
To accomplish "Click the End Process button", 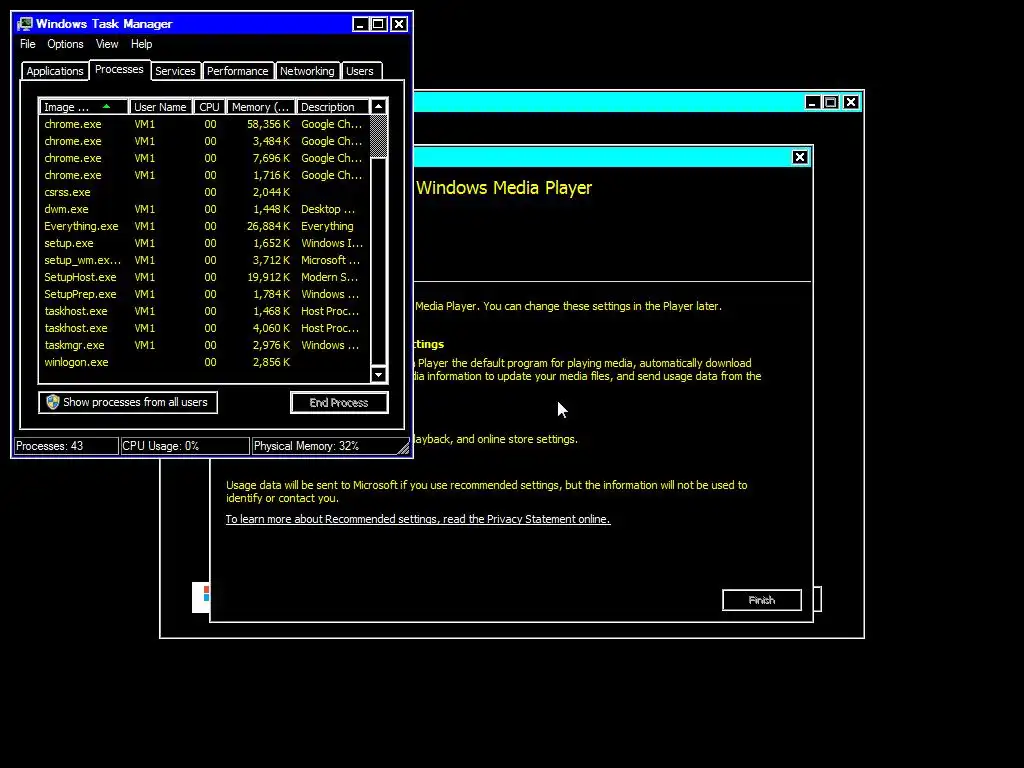I will click(x=339, y=402).
